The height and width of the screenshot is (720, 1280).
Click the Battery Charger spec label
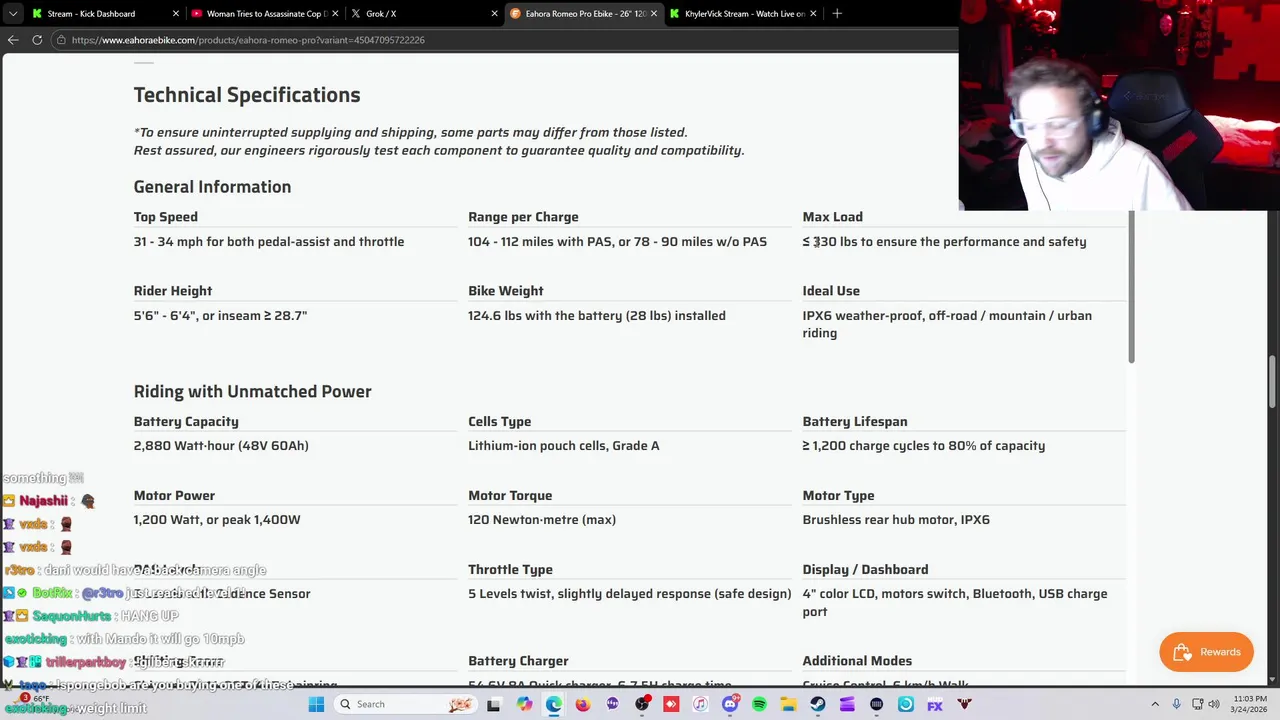pyautogui.click(x=518, y=661)
